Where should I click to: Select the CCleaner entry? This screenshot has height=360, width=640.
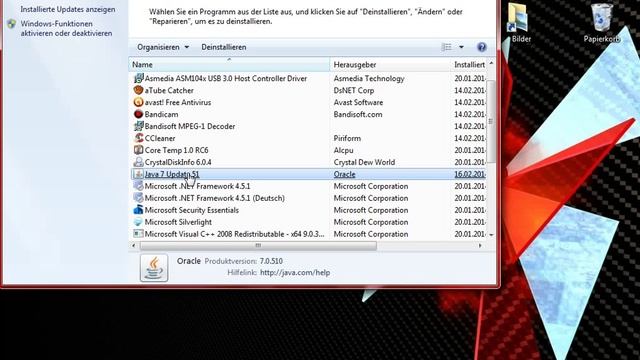coord(309,138)
